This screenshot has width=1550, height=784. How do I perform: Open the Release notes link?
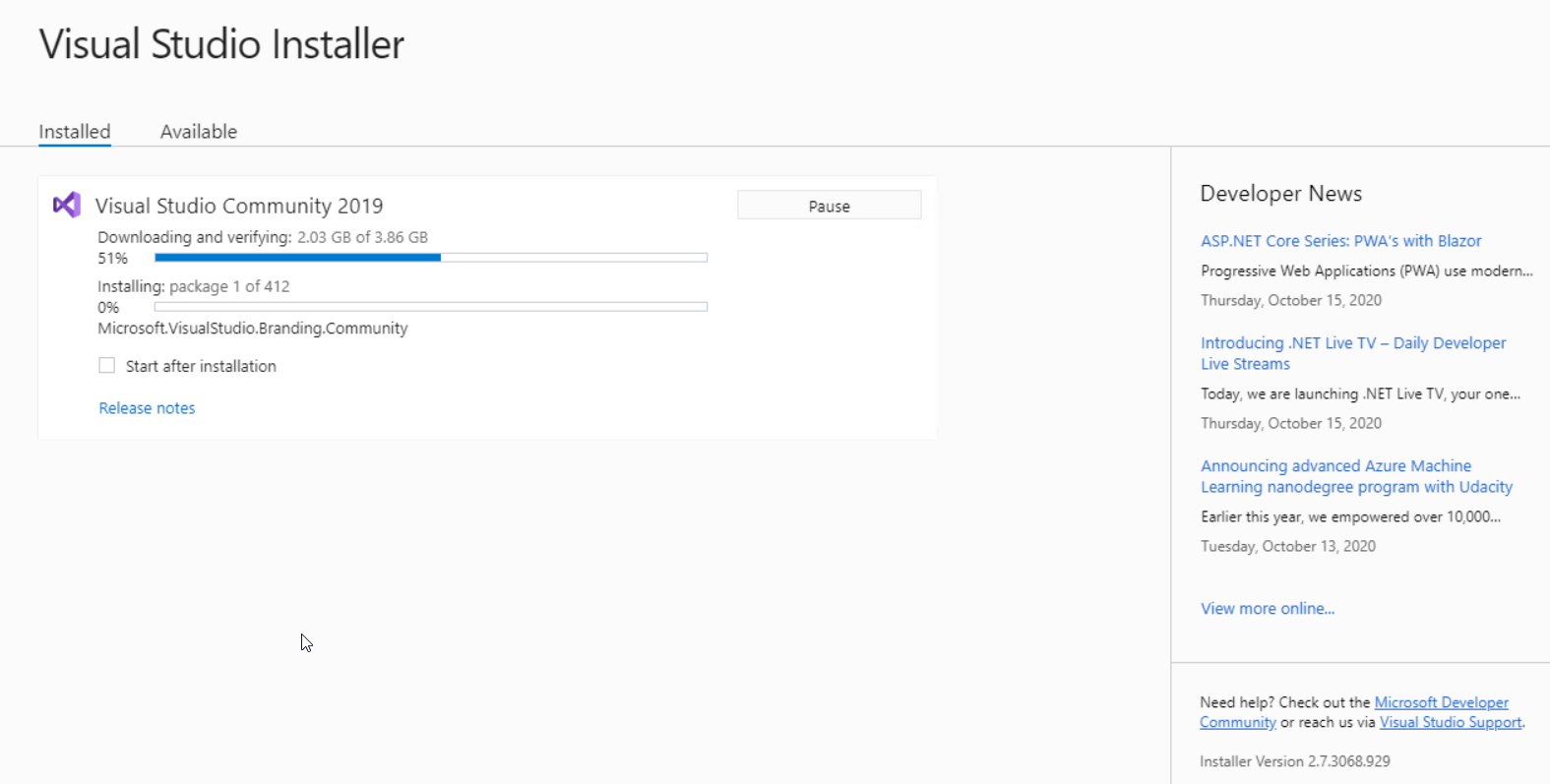coord(147,408)
